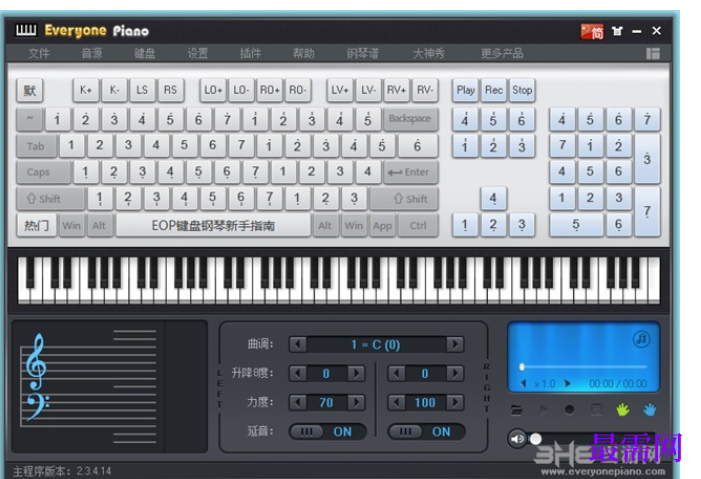Increase left-hand 力度 value 70

pyautogui.click(x=356, y=403)
